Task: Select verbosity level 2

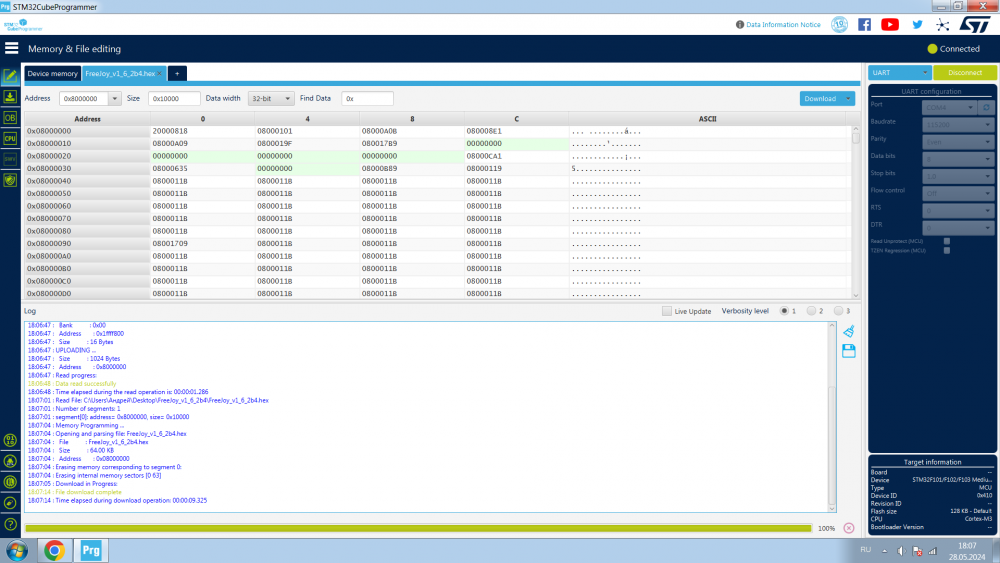Action: click(x=811, y=311)
